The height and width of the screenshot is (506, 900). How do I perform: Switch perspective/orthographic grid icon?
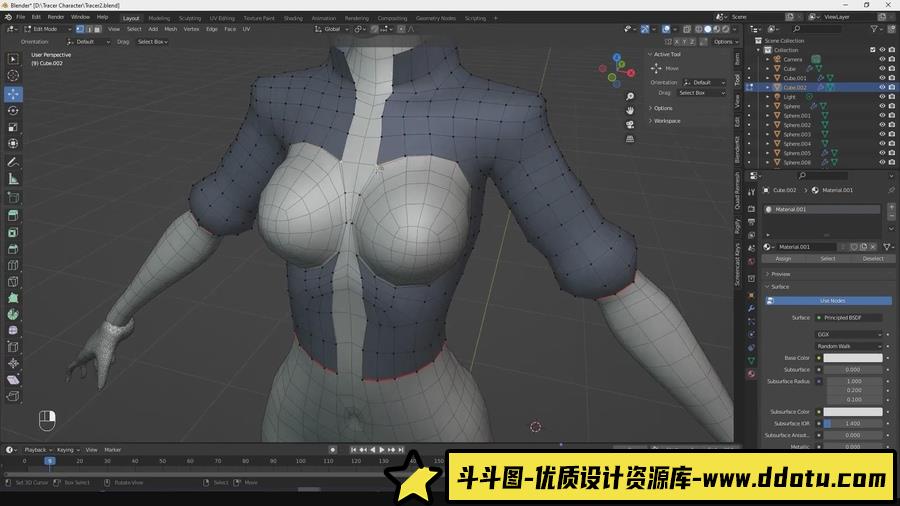(630, 139)
